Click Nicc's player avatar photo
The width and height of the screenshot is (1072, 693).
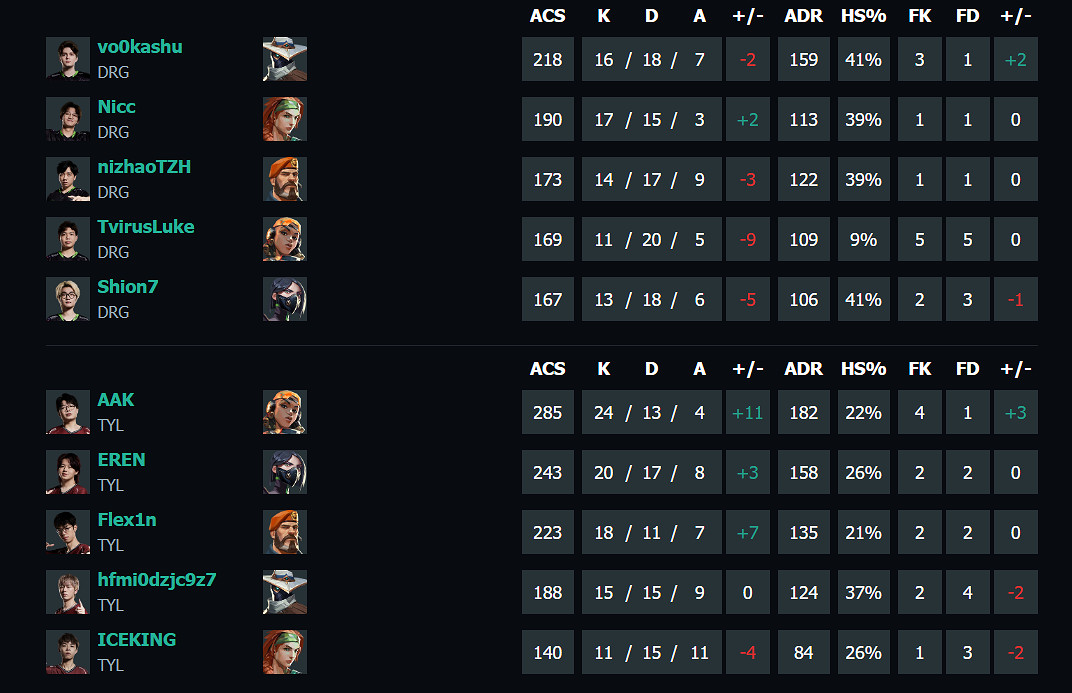[x=68, y=119]
